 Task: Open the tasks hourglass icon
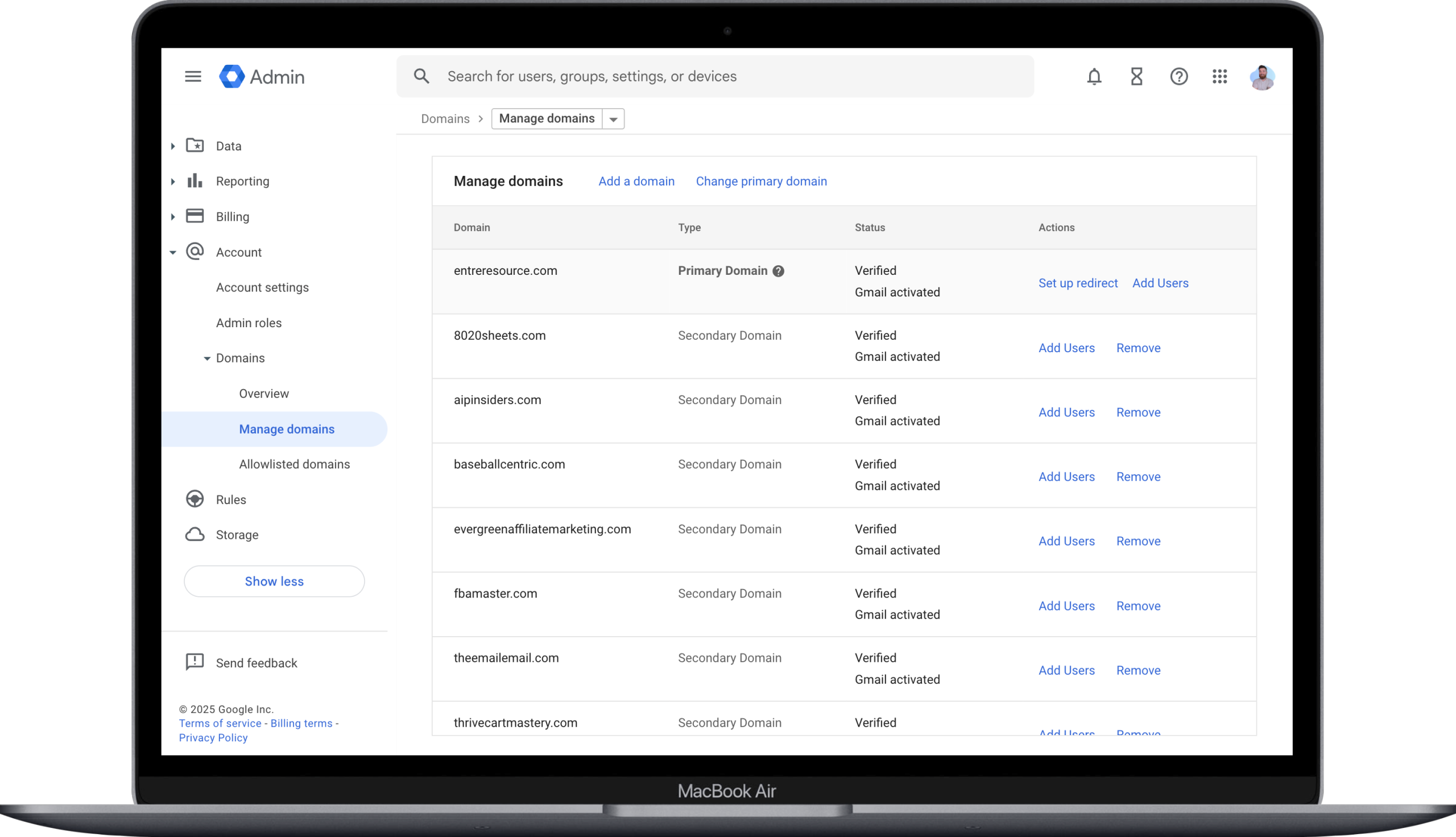pos(1136,76)
